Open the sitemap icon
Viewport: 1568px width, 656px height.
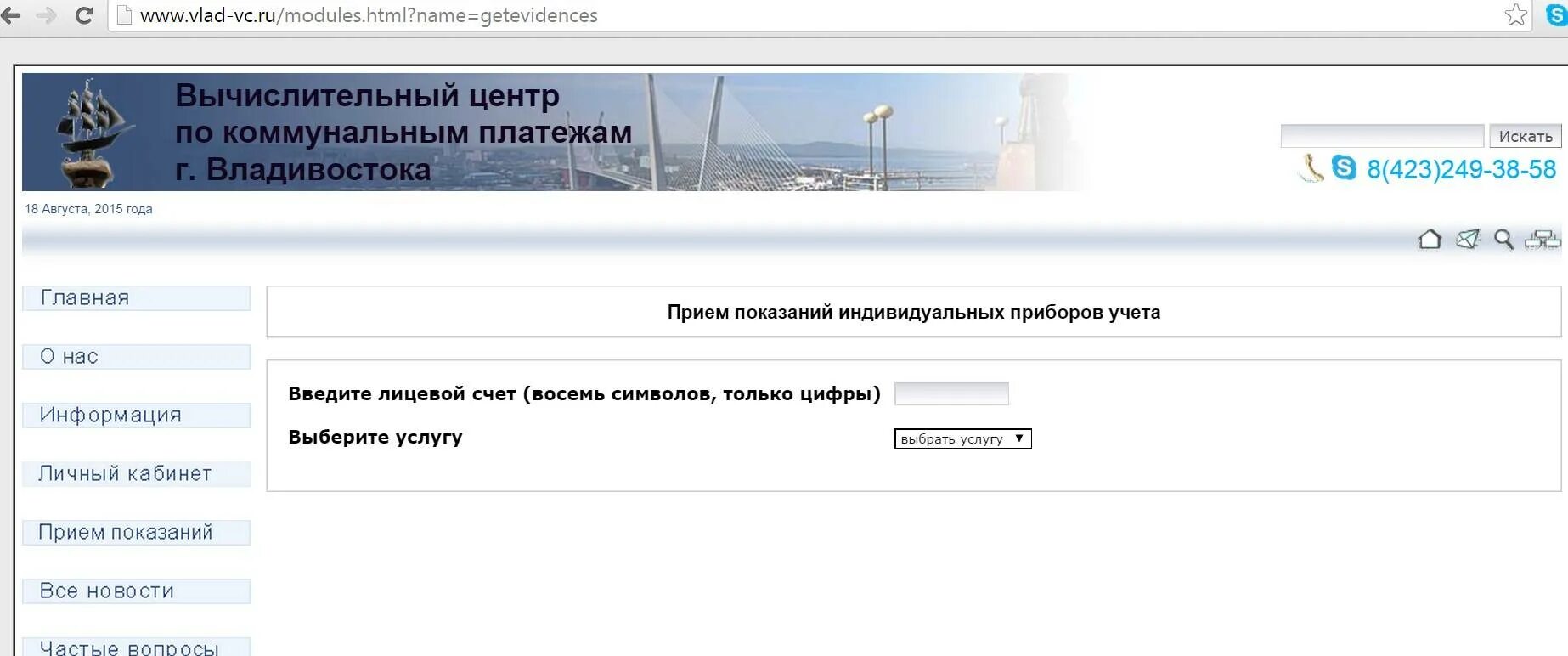click(1543, 240)
